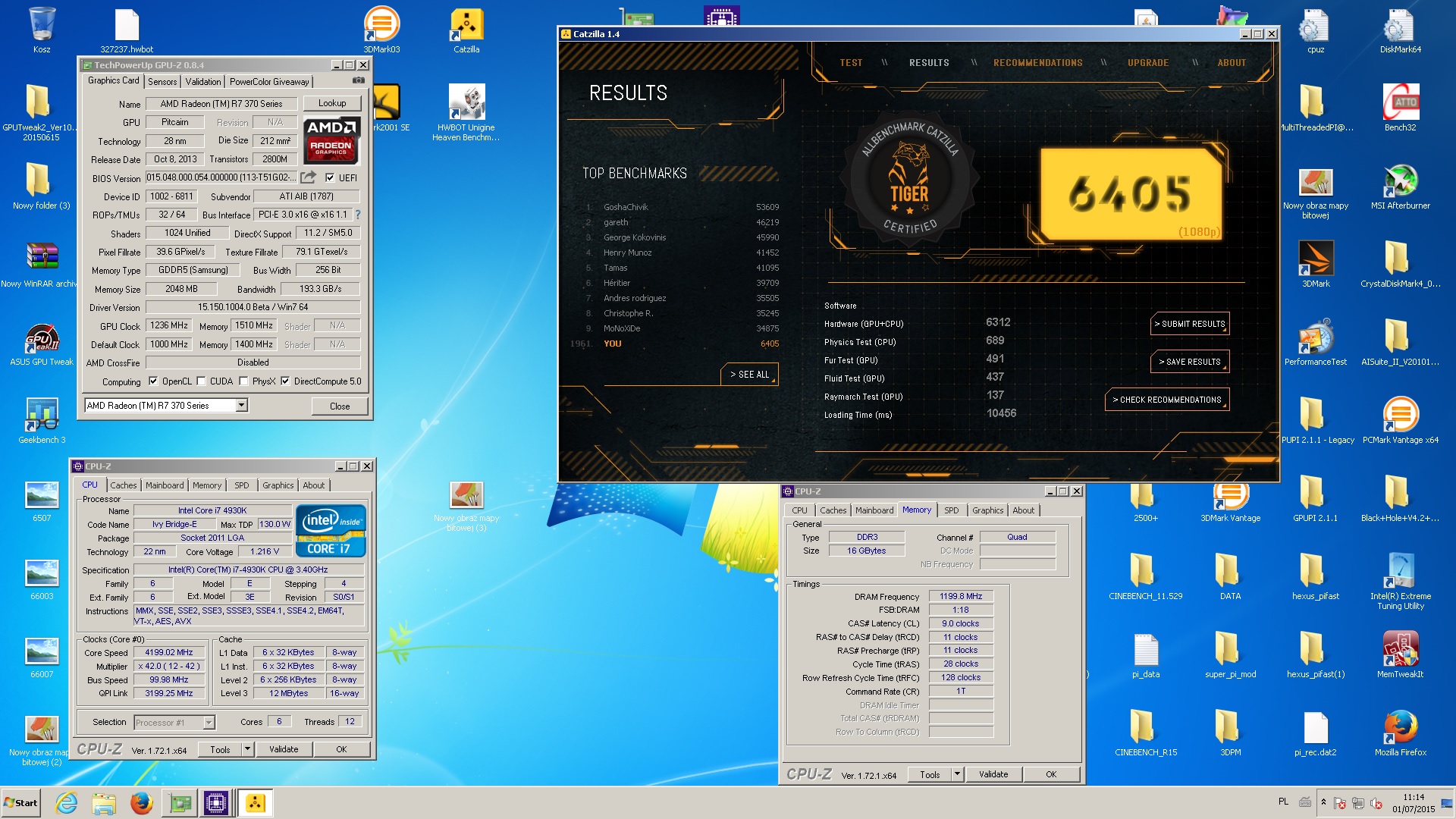1456x819 pixels.
Task: Open the cpuz desktop icon
Action: [x=1316, y=30]
